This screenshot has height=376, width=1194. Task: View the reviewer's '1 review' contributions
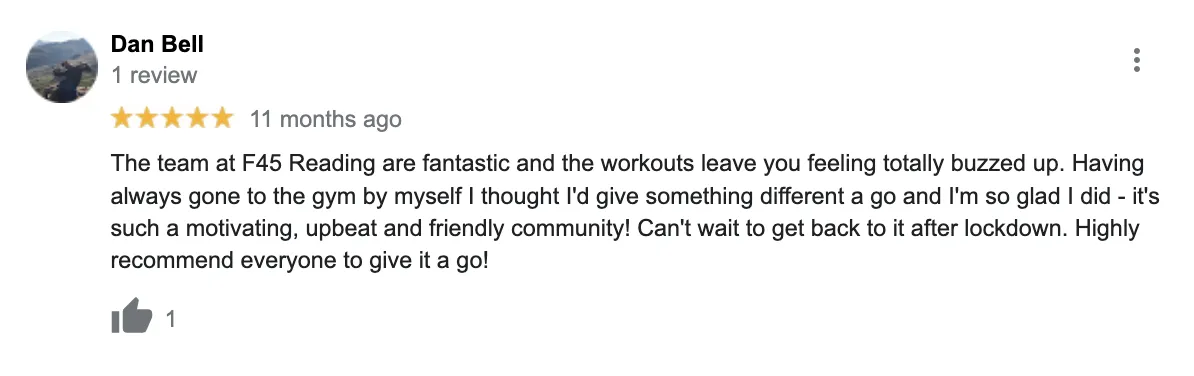pos(154,75)
